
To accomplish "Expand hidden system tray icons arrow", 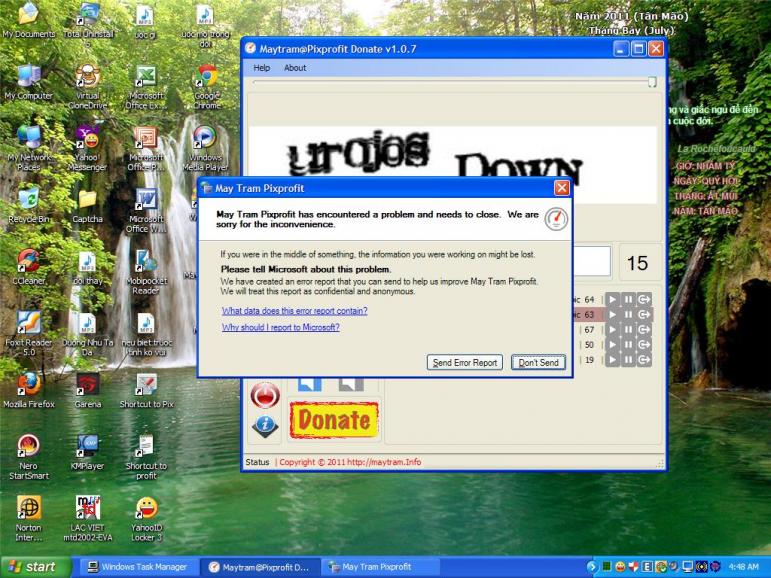I will tap(592, 567).
